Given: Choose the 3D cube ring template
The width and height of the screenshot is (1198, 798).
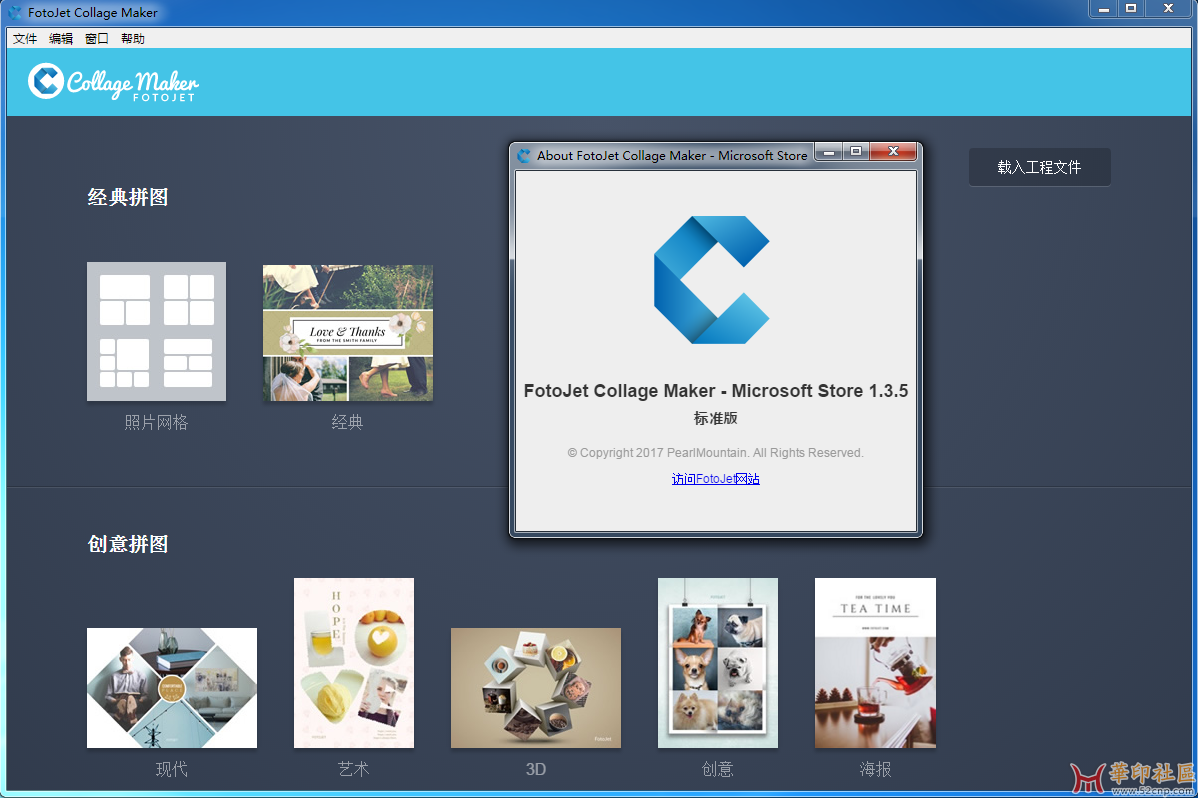Looking at the screenshot, I should coord(536,688).
